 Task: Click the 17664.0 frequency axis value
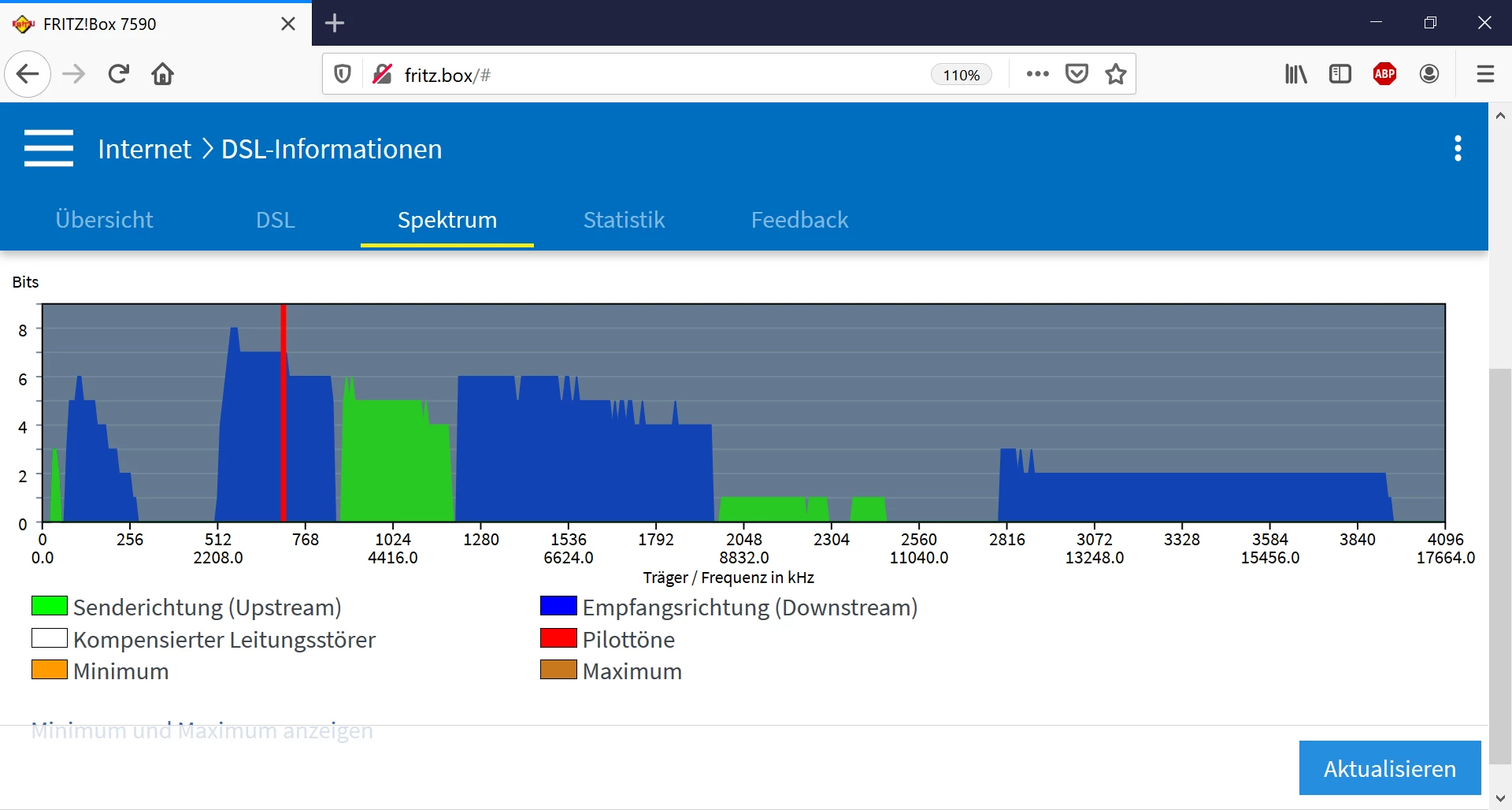(x=1446, y=558)
